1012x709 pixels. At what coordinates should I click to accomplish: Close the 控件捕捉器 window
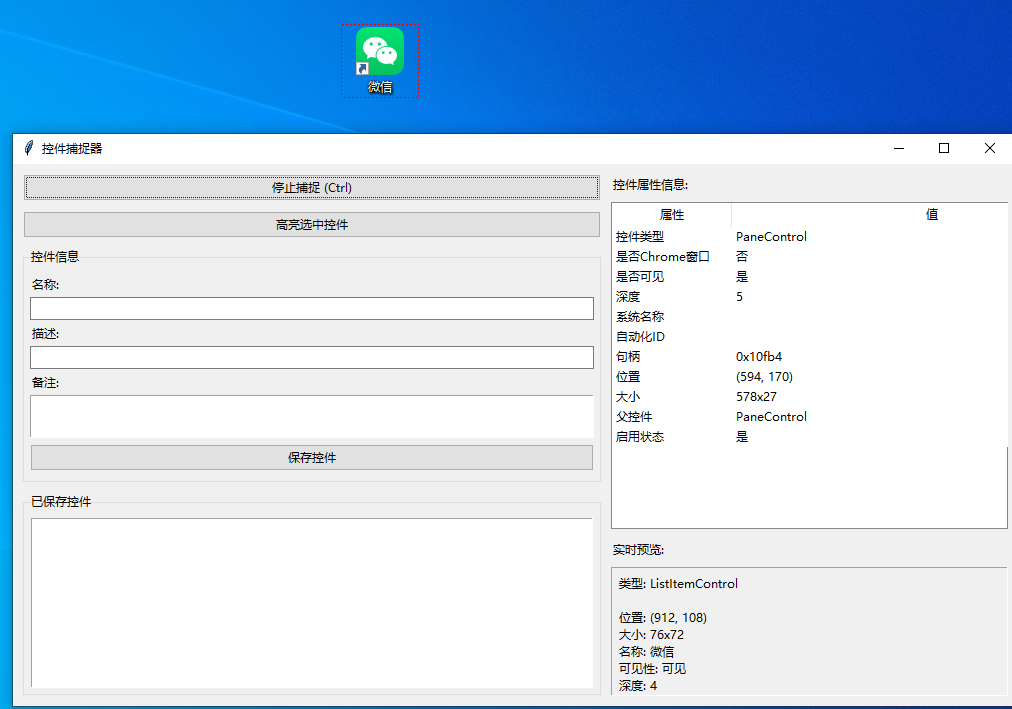[x=989, y=148]
